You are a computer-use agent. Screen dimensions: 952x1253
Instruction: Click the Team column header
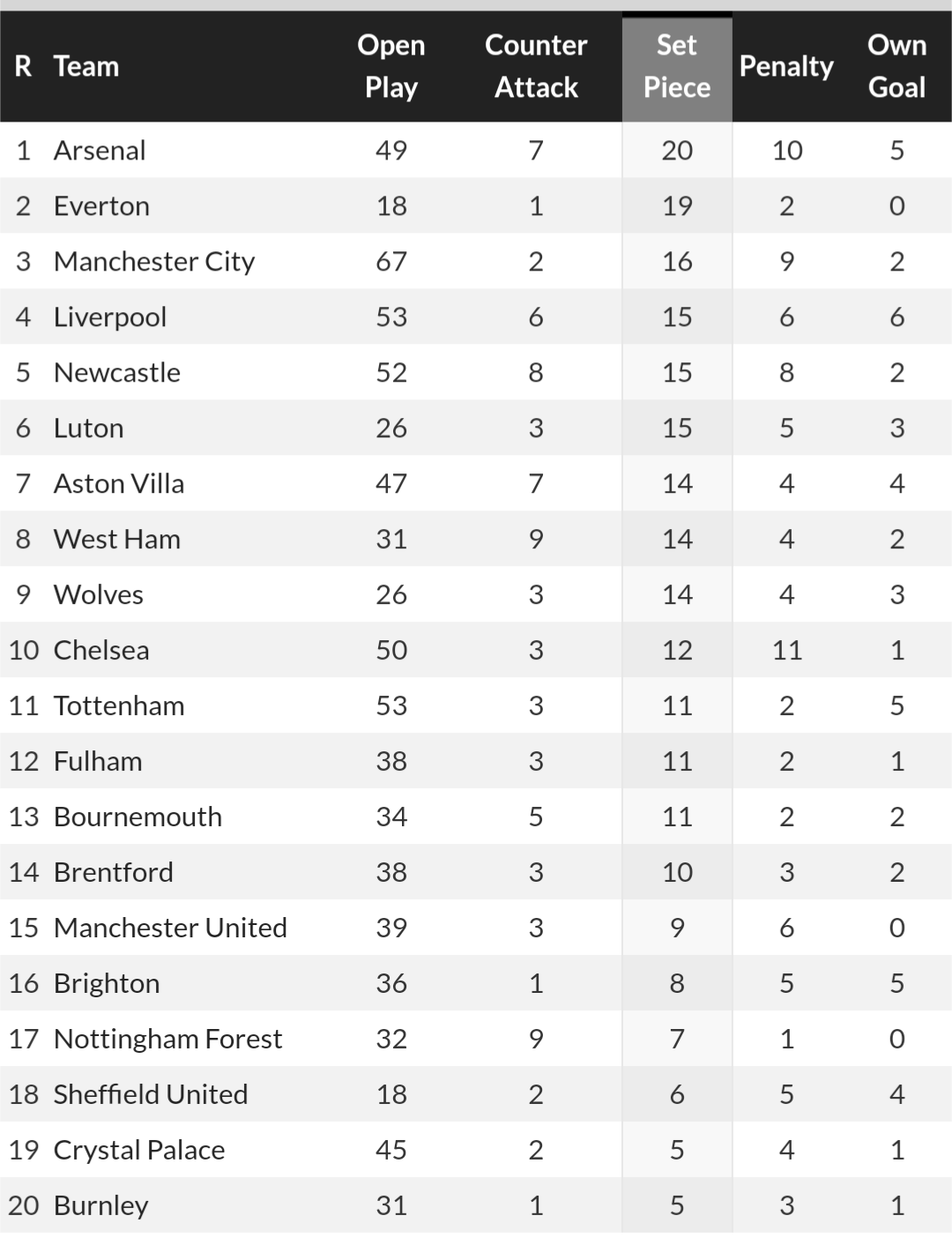pos(86,66)
